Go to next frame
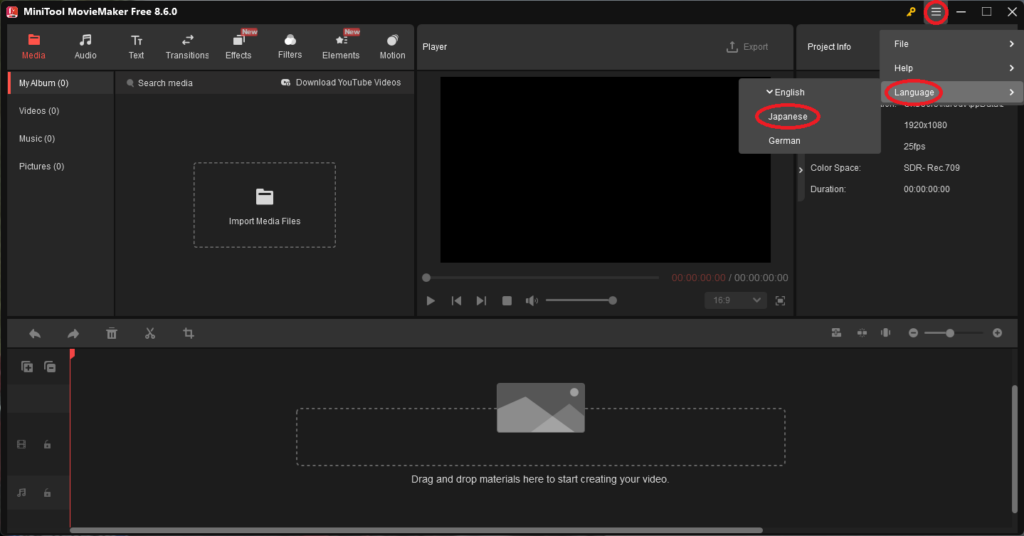 point(481,301)
